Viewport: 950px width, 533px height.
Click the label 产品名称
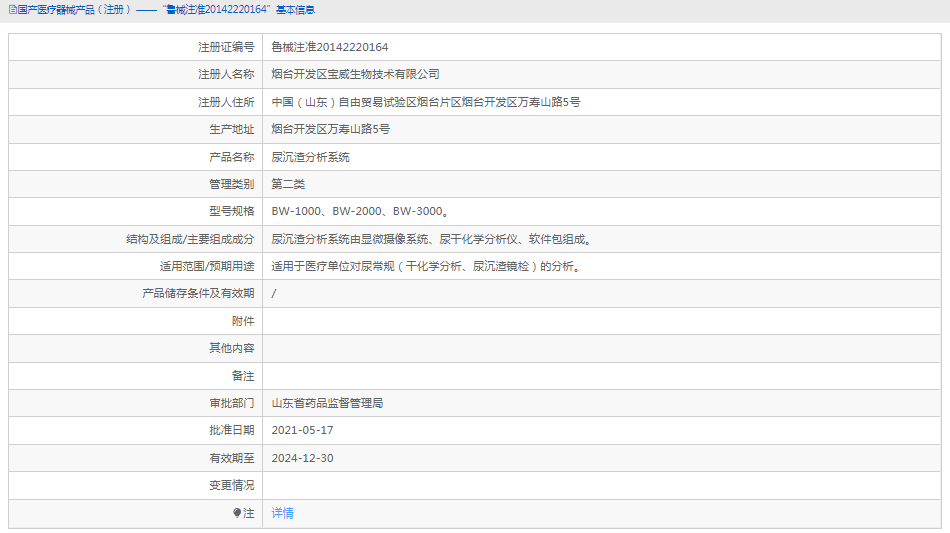[231, 157]
